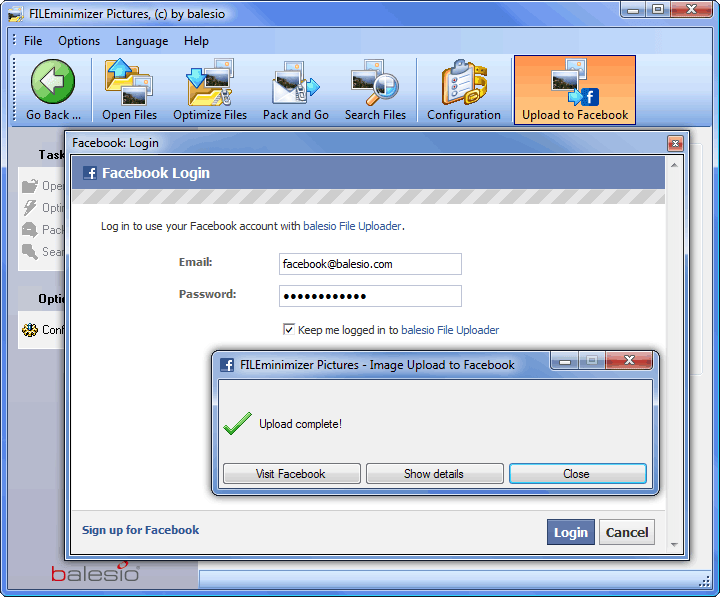Click the main window resize grip

tap(704, 581)
